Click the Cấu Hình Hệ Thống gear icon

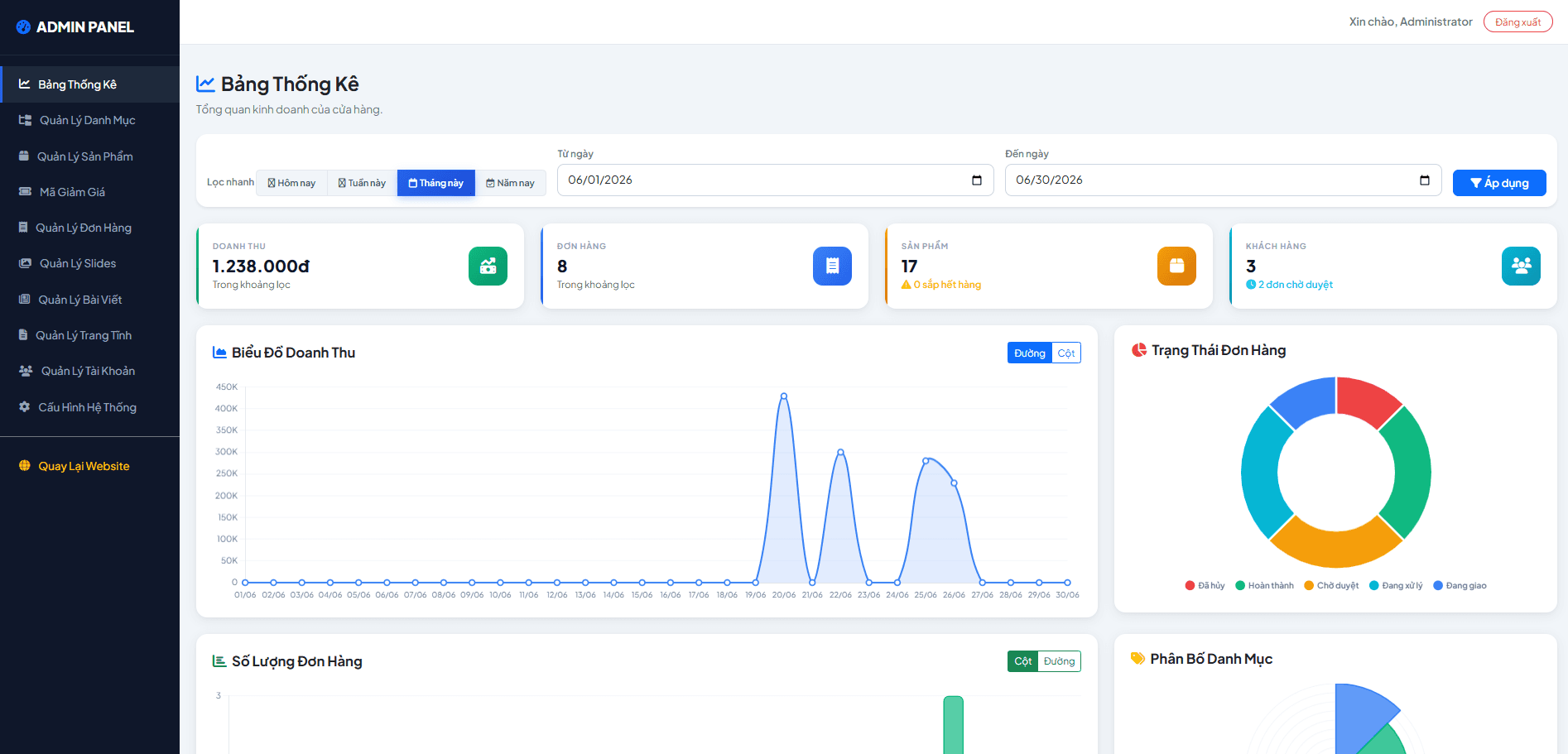(25, 407)
